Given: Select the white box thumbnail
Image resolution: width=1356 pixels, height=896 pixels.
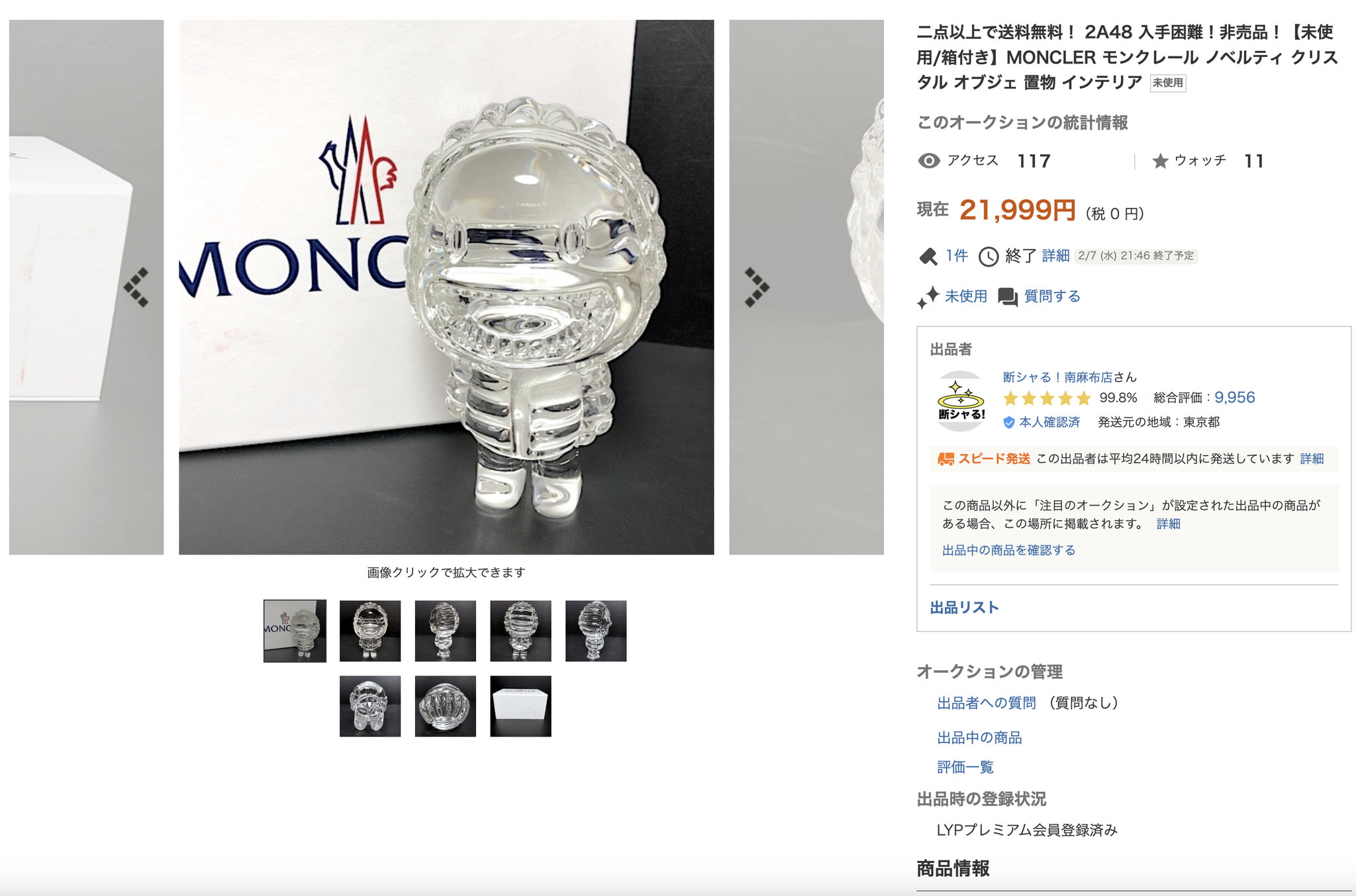Looking at the screenshot, I should (x=520, y=706).
